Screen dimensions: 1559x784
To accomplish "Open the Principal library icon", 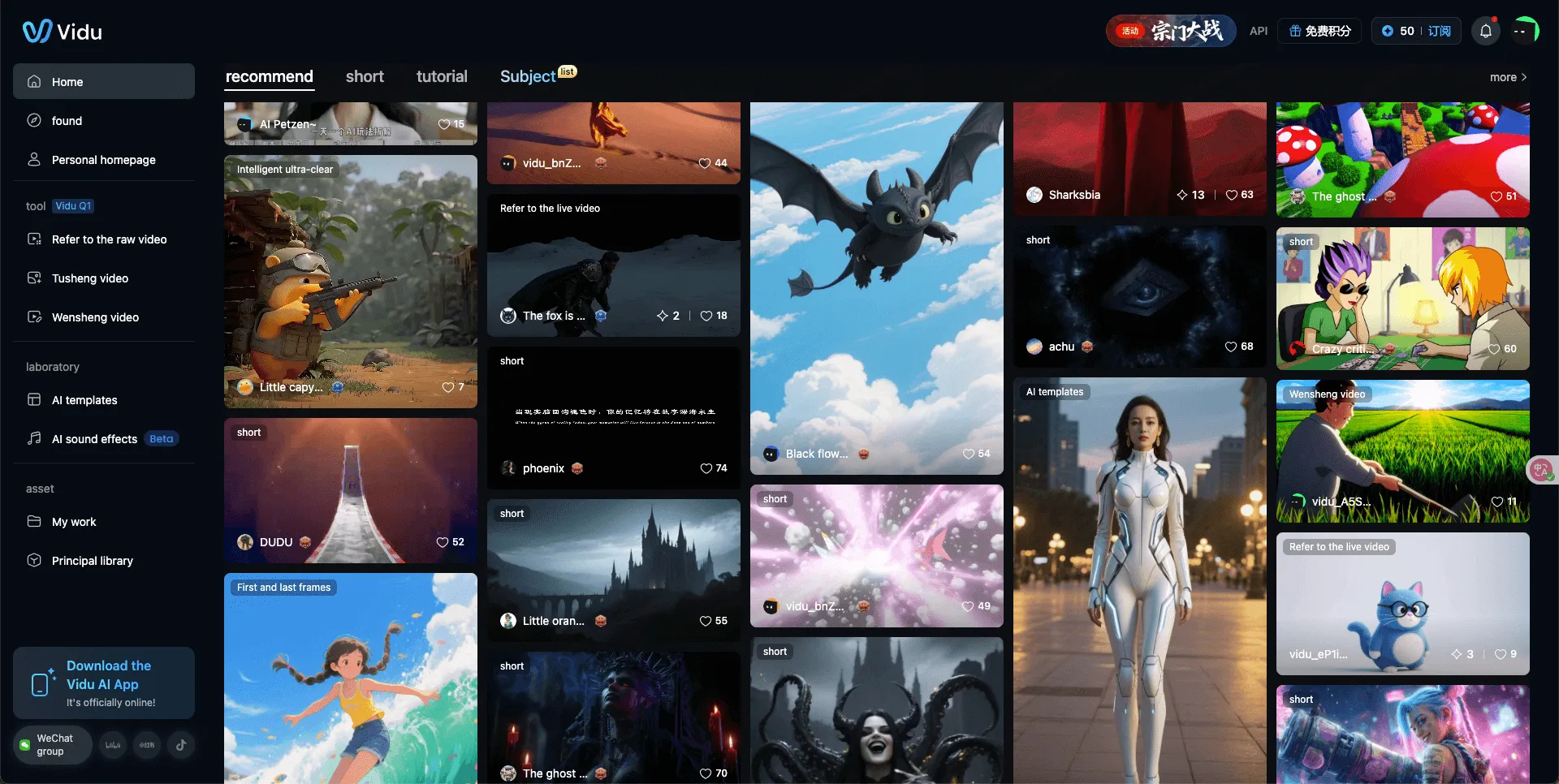I will click(34, 560).
